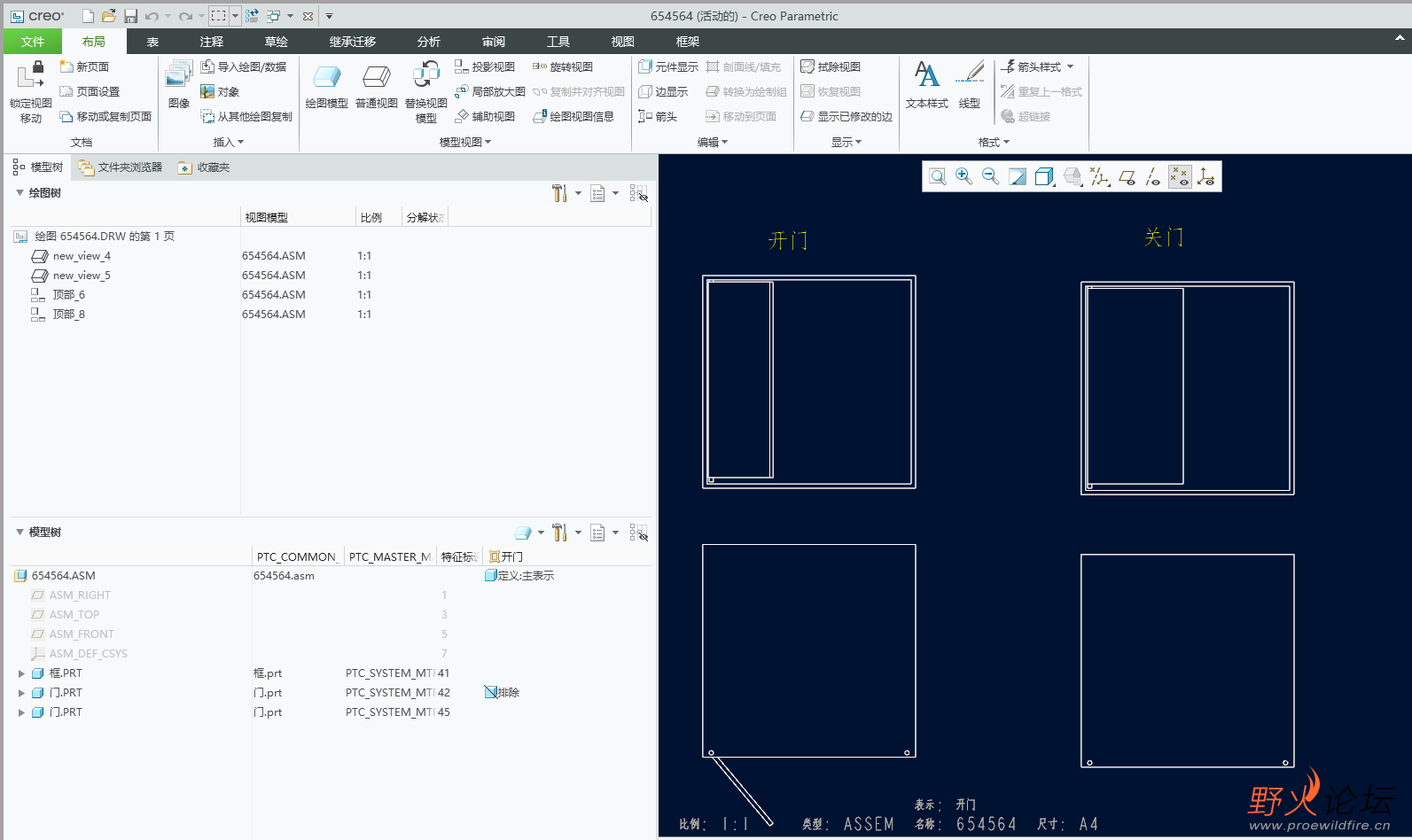This screenshot has width=1412, height=840.
Task: Switch to the 分析 ribbon tab
Action: point(429,42)
